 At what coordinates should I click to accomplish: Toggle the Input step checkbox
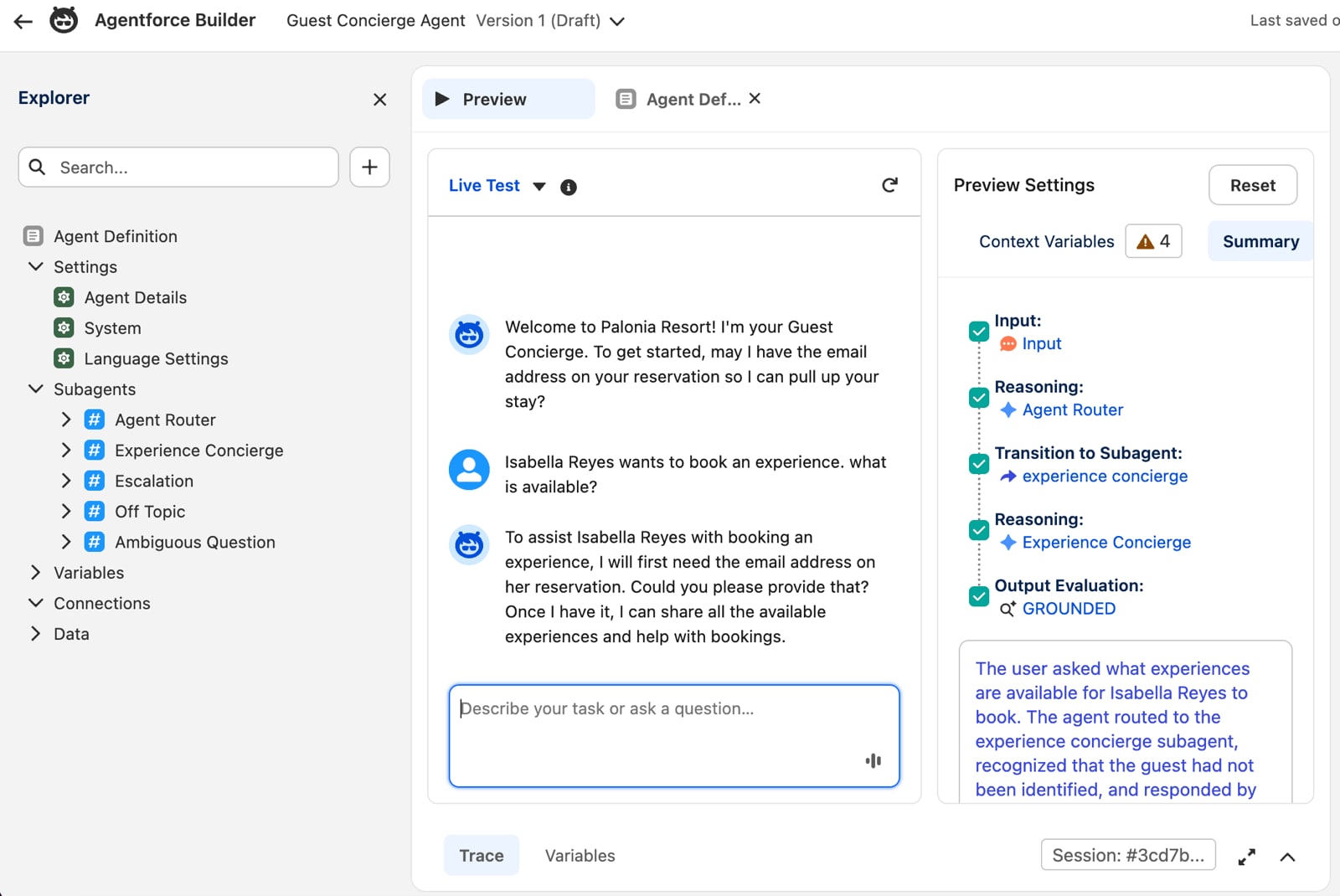[x=979, y=332]
